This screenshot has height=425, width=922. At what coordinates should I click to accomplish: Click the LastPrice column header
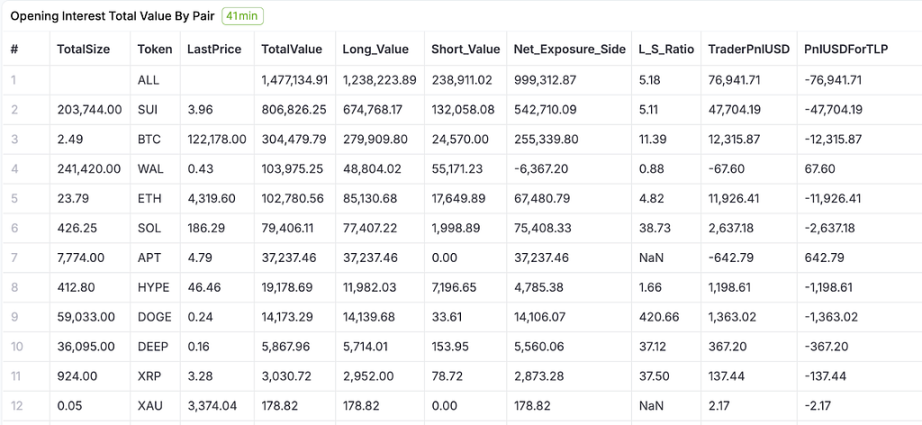pos(214,49)
